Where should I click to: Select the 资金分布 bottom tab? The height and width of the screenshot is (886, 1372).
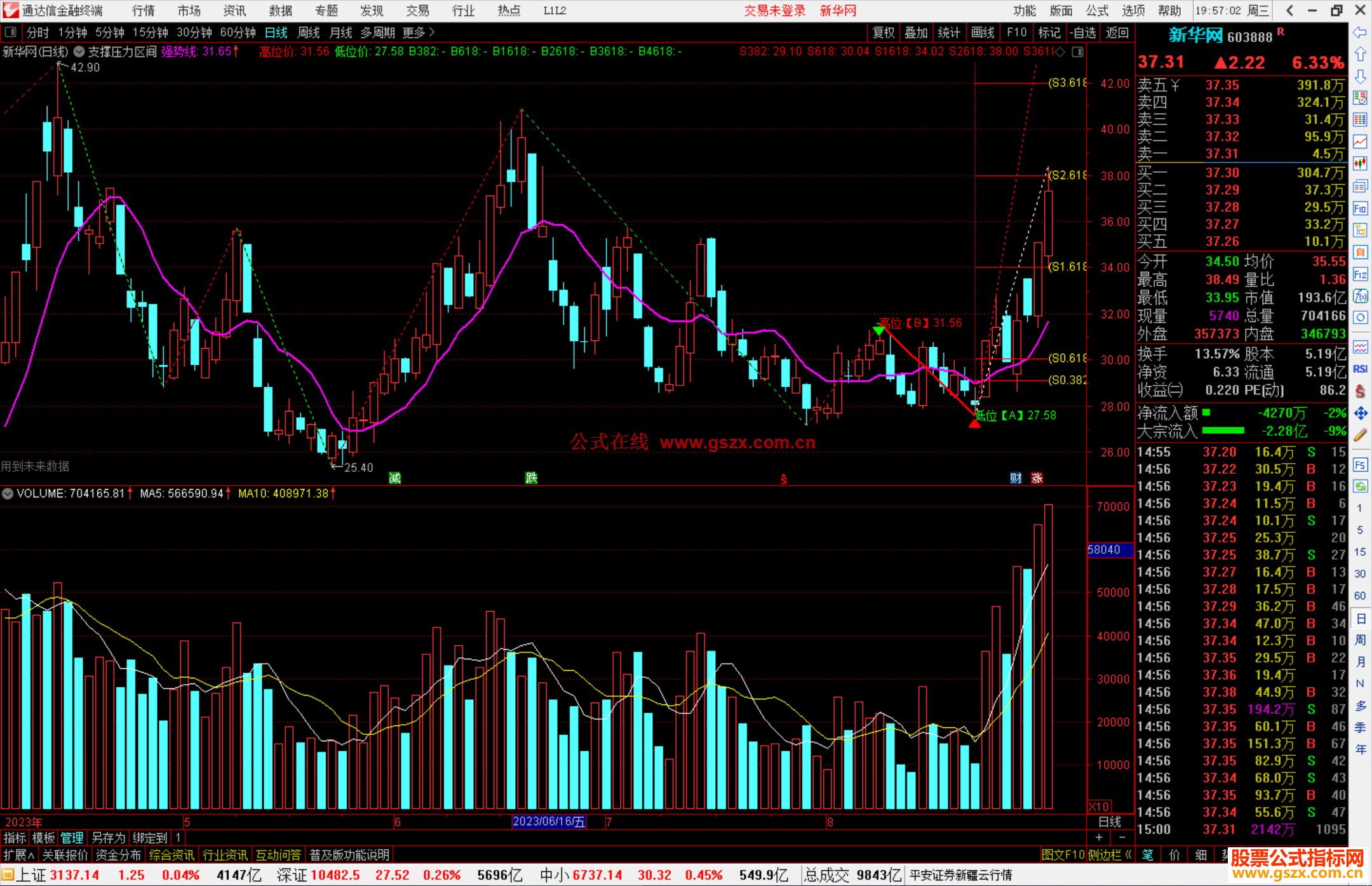click(118, 855)
